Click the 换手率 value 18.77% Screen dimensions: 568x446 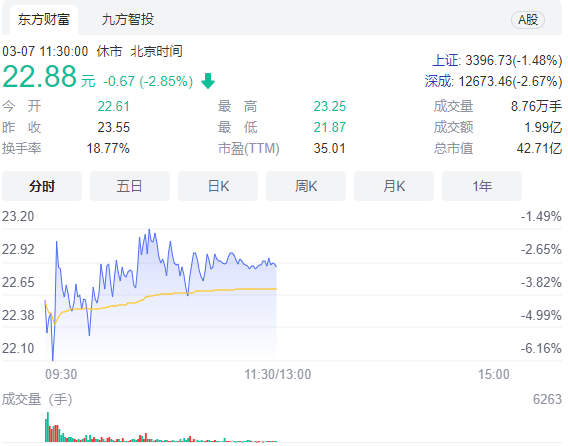point(108,148)
